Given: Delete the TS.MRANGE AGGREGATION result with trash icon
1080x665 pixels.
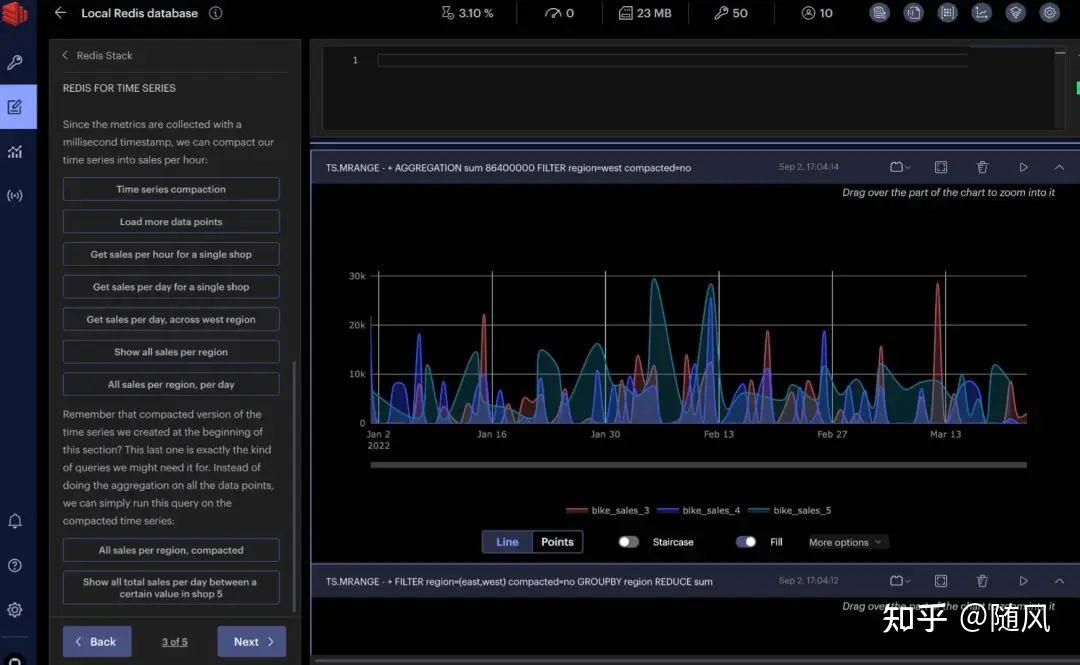Looking at the screenshot, I should tap(982, 167).
